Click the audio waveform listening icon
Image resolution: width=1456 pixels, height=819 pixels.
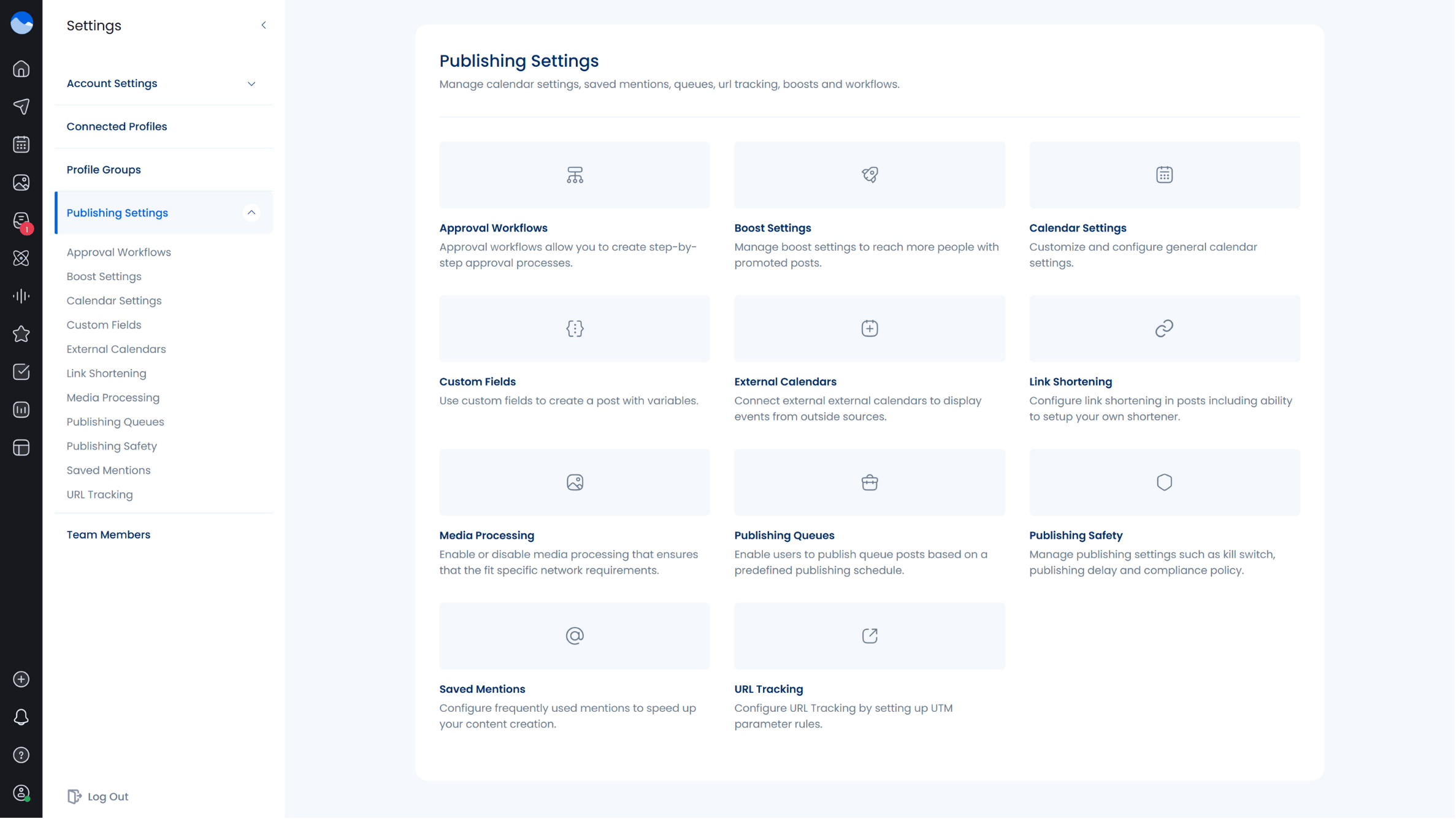tap(21, 297)
